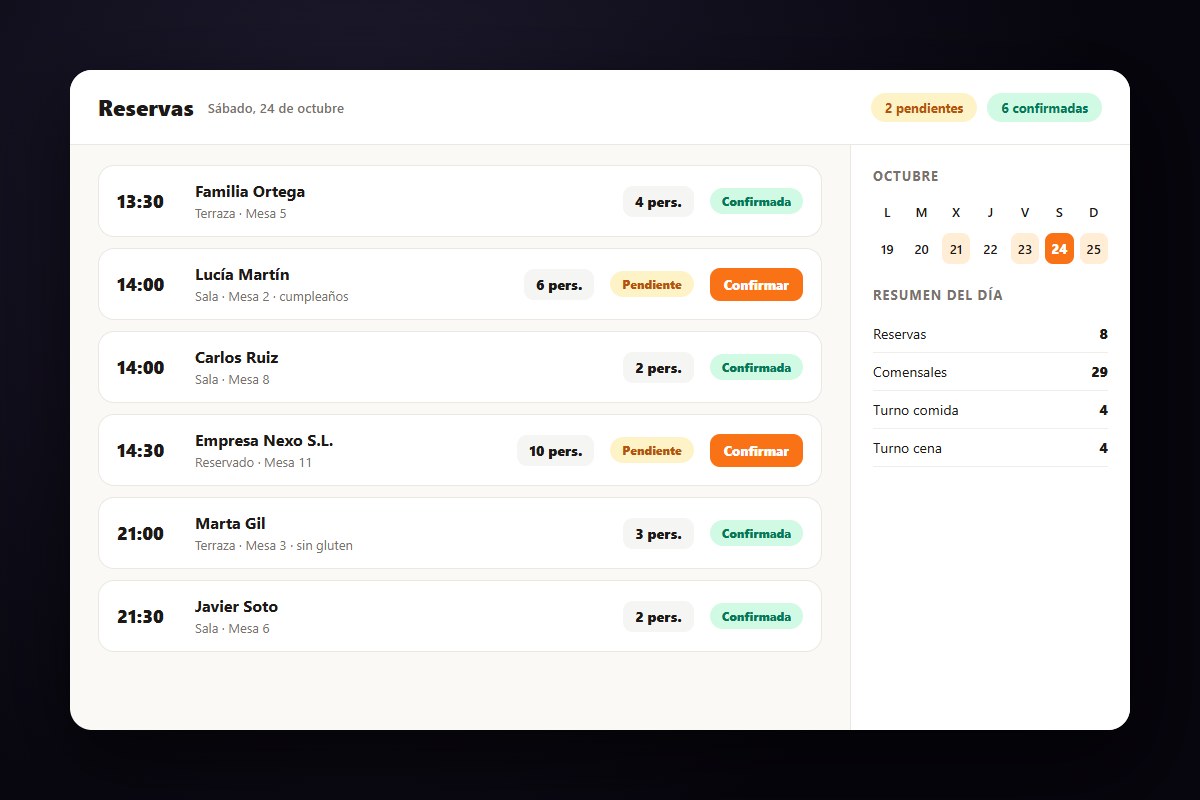Click the Reservas page title
Viewport: 1200px width, 800px height.
tap(146, 108)
